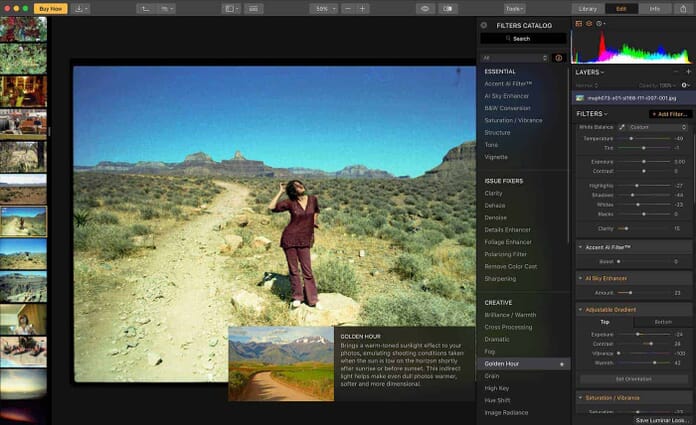Image resolution: width=696 pixels, height=425 pixels.
Task: Open the panel layout dropdown icon
Action: (x=232, y=8)
